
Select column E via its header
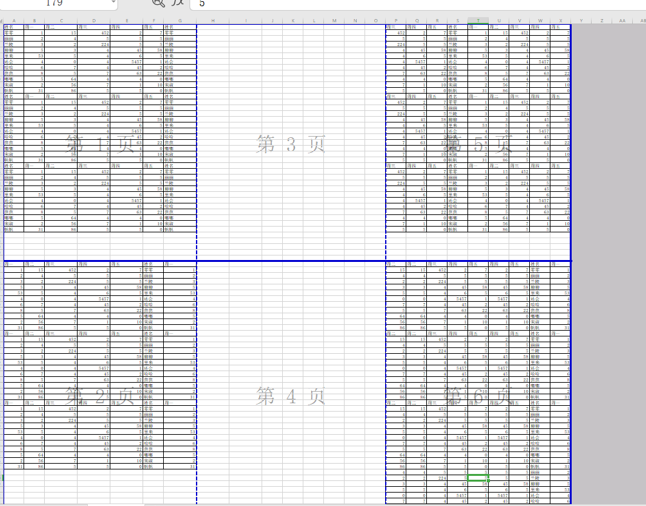126,21
